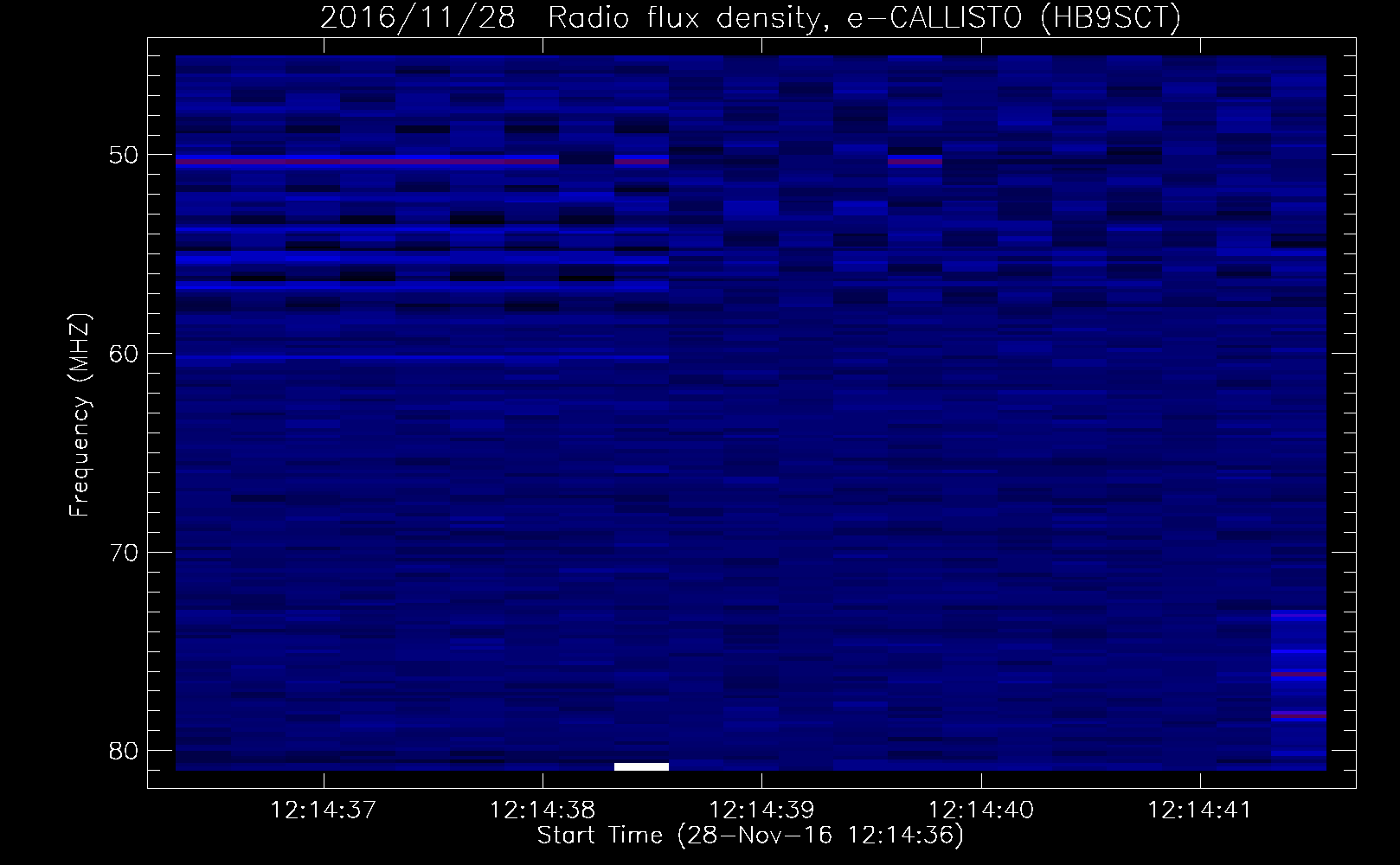1400x865 pixels.
Task: Click the 'Frequency (MHZ)' axis label
Action: pyautogui.click(x=80, y=415)
